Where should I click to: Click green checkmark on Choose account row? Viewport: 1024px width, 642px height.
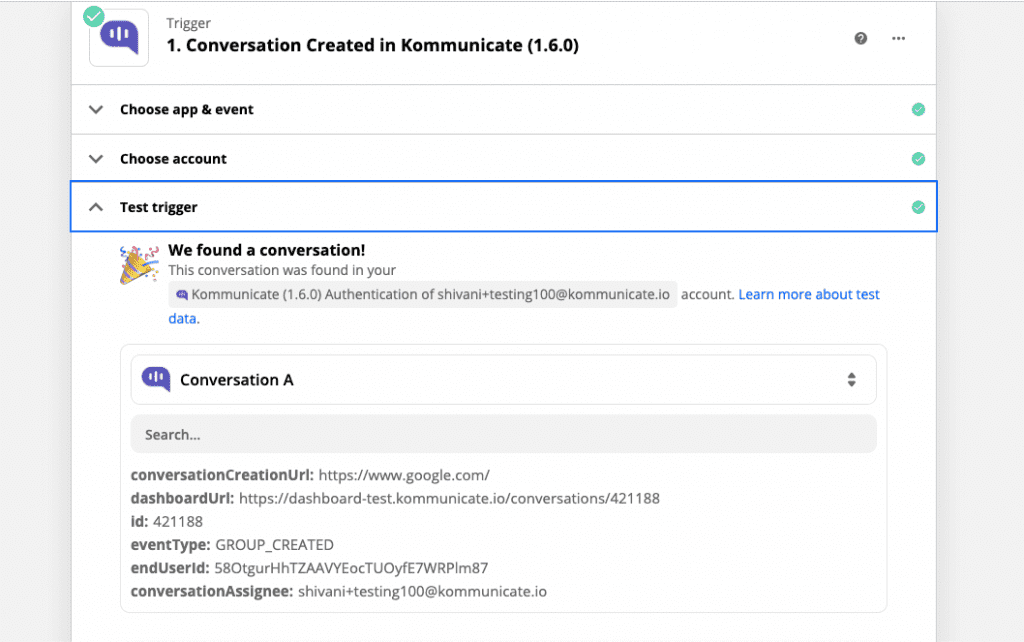(918, 159)
